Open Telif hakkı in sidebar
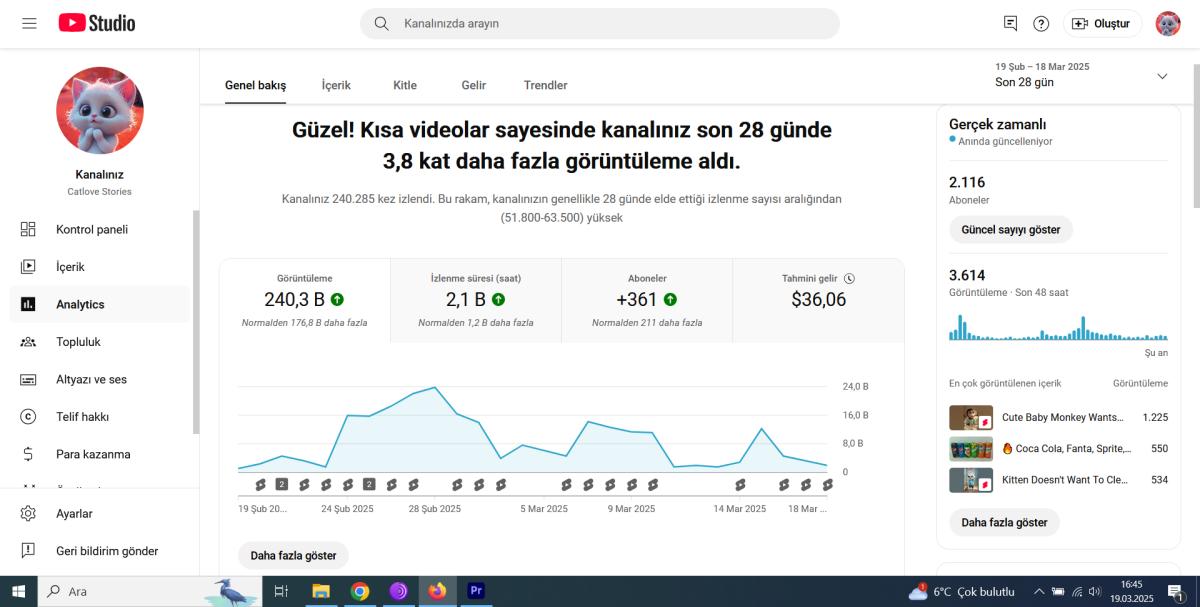 tap(99, 417)
